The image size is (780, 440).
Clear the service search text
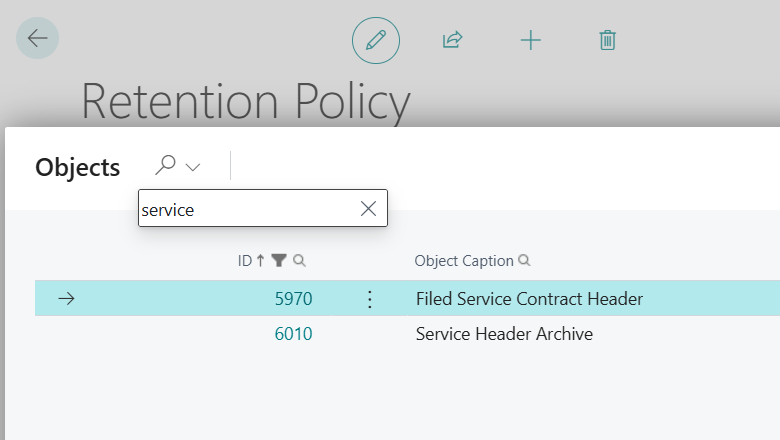pyautogui.click(x=368, y=209)
